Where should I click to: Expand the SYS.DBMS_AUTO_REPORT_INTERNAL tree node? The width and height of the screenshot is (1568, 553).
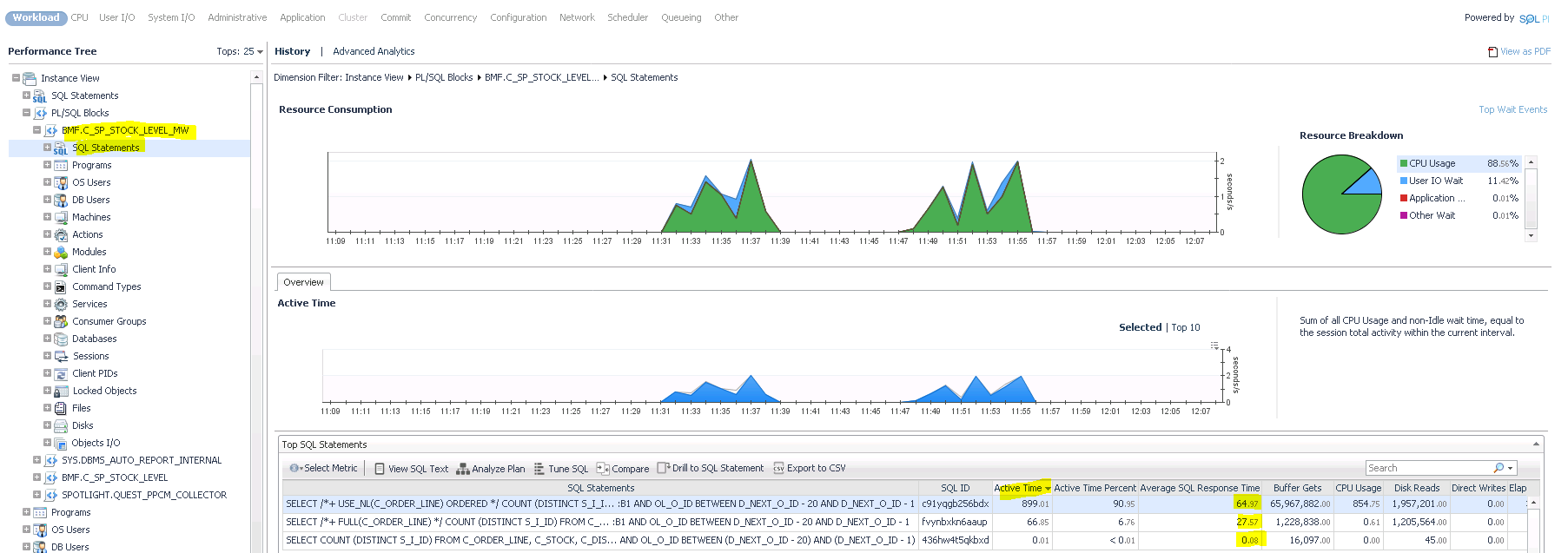[36, 460]
